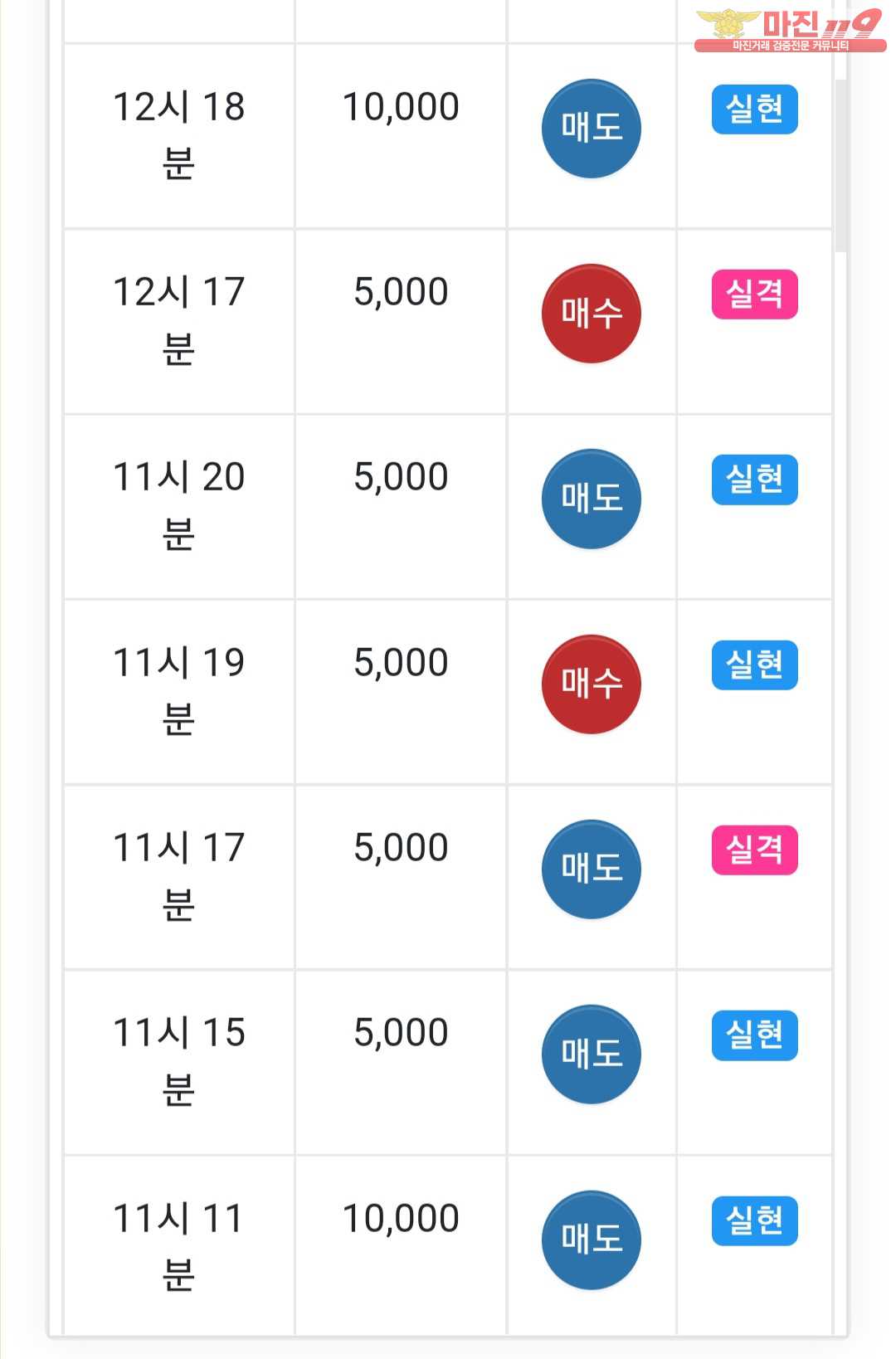Select the 매도 circle in 11시 17분 row
Viewport: 896px width, 1359px height.
pos(591,869)
